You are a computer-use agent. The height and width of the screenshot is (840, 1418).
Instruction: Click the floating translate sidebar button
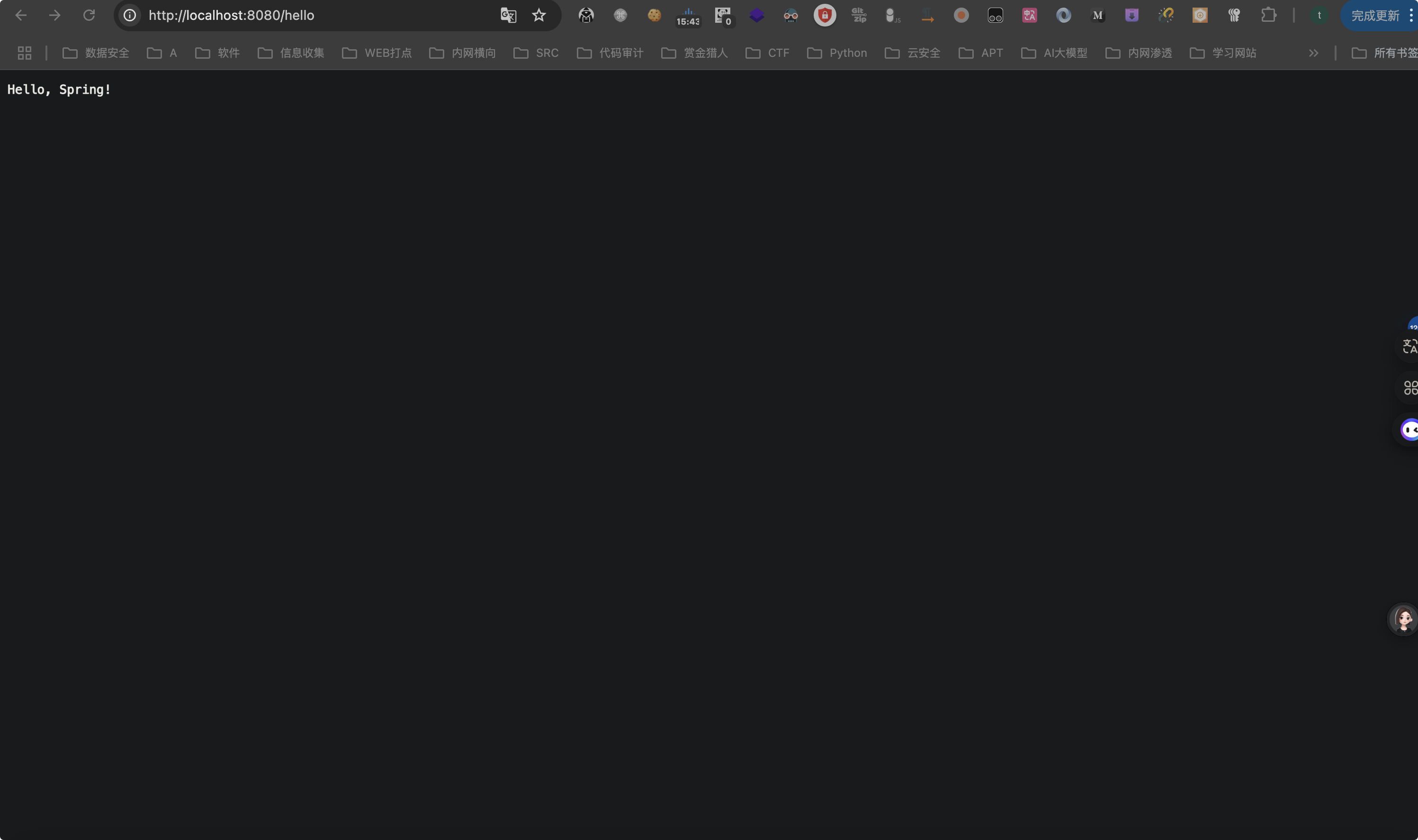tap(1409, 346)
